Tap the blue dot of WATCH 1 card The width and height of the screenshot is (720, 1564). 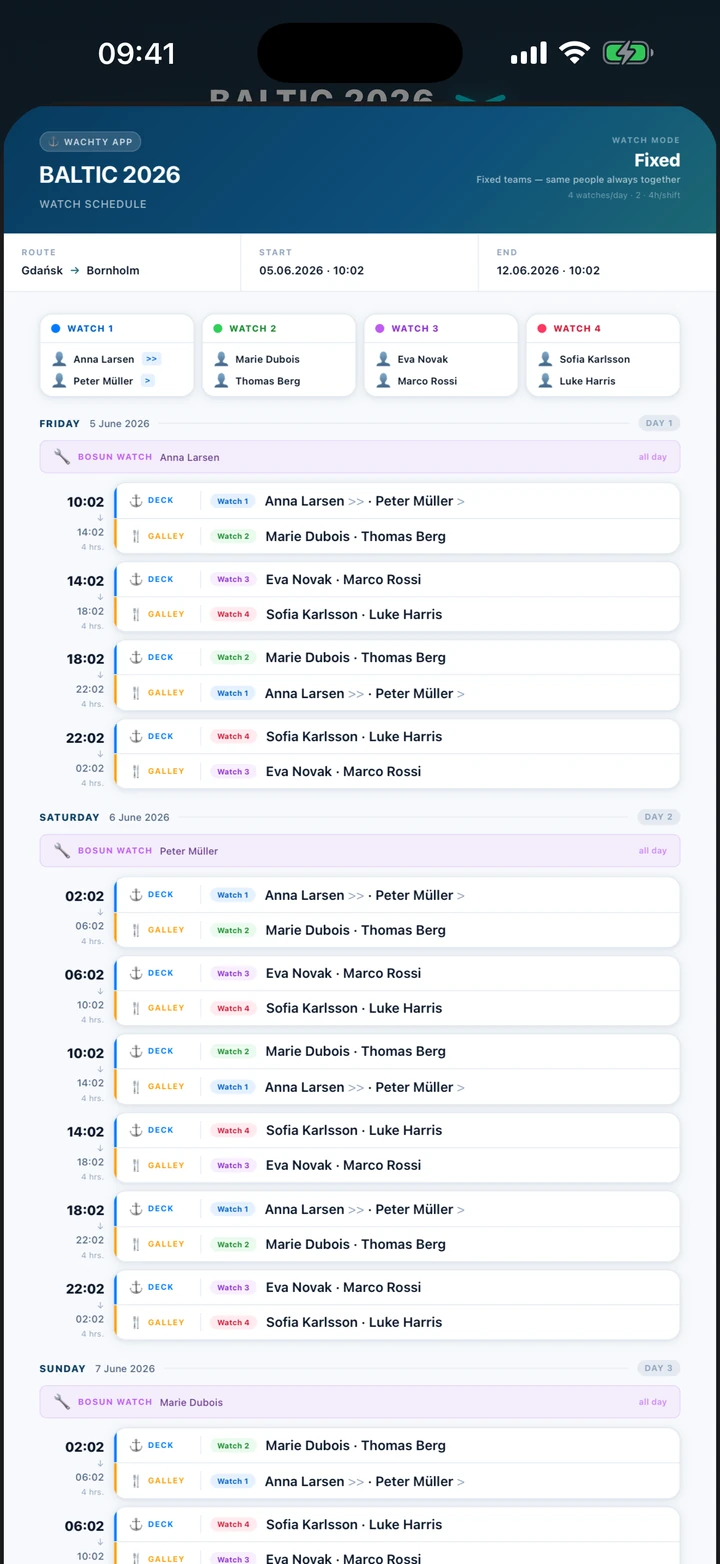[56, 328]
